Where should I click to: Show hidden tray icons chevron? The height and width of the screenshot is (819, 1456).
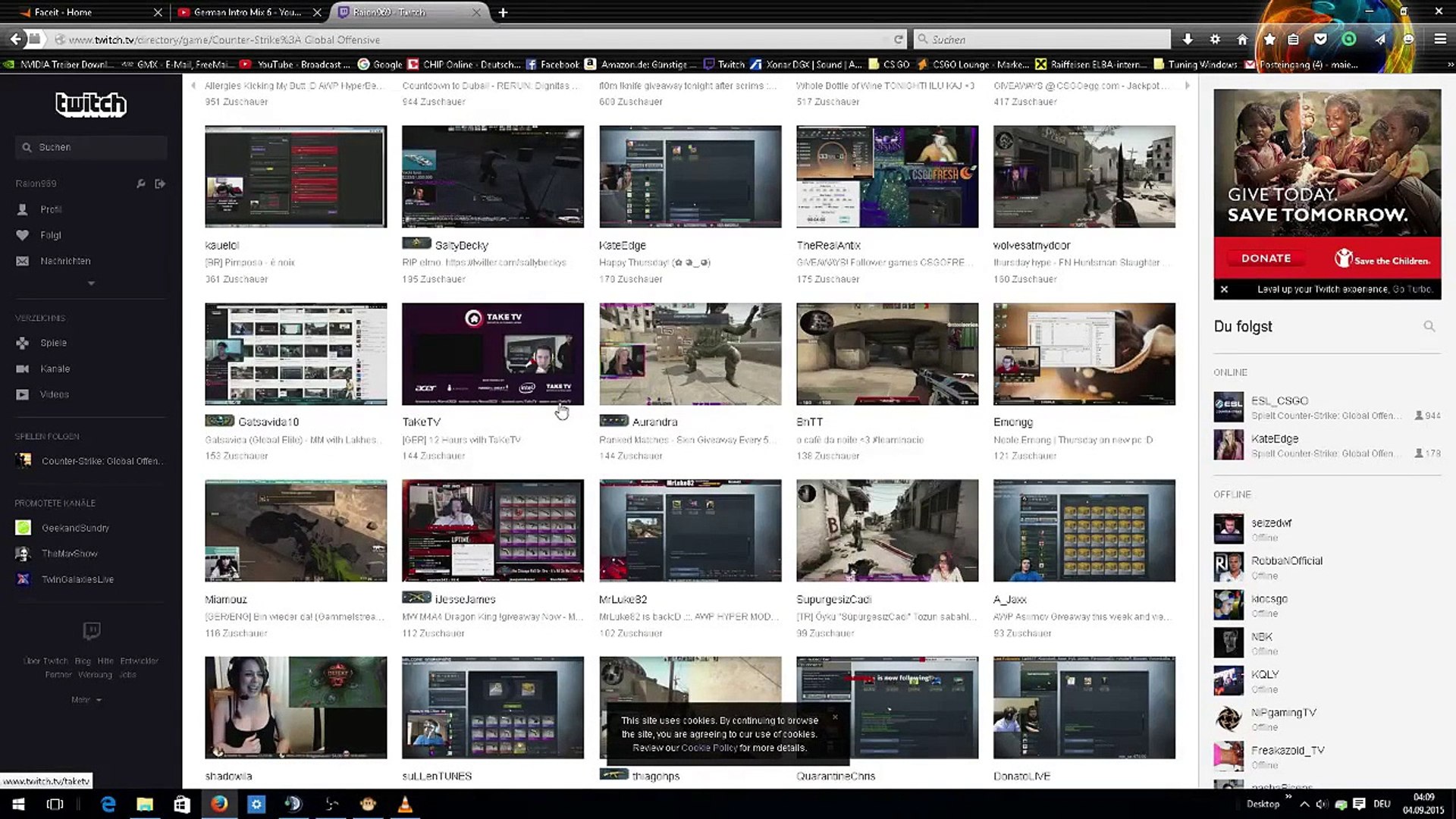click(1304, 804)
